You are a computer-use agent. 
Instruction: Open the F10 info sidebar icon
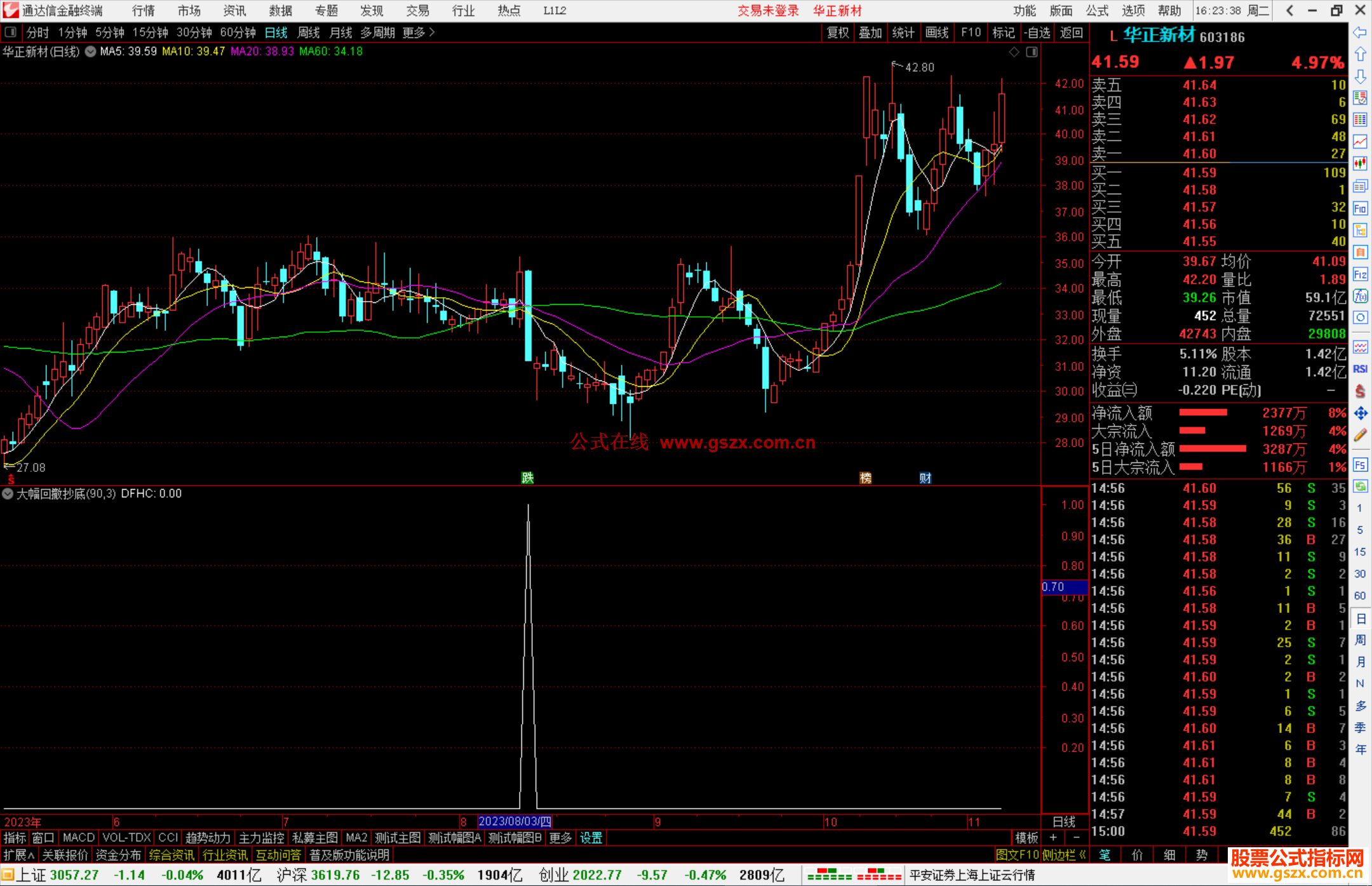(1360, 209)
